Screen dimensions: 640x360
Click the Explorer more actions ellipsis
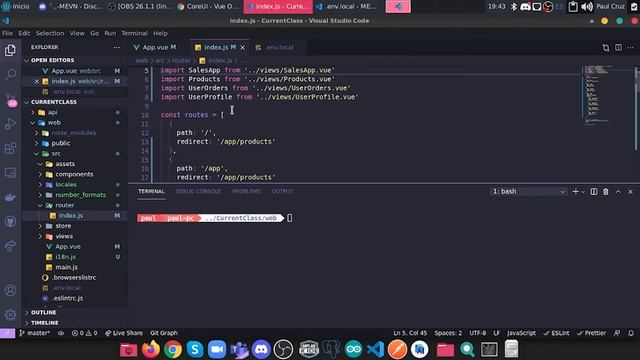(117, 47)
